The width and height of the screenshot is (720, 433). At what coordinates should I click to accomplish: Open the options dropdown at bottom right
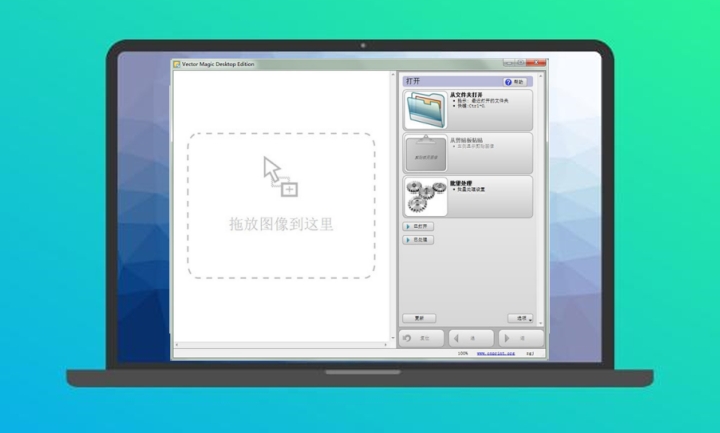coord(520,318)
